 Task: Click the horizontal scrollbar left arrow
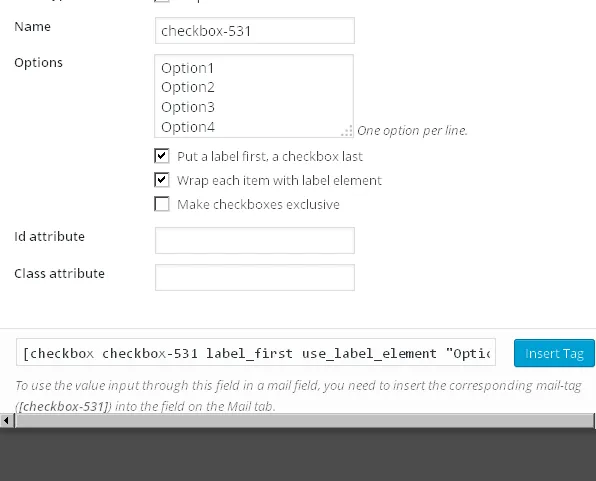click(6, 421)
